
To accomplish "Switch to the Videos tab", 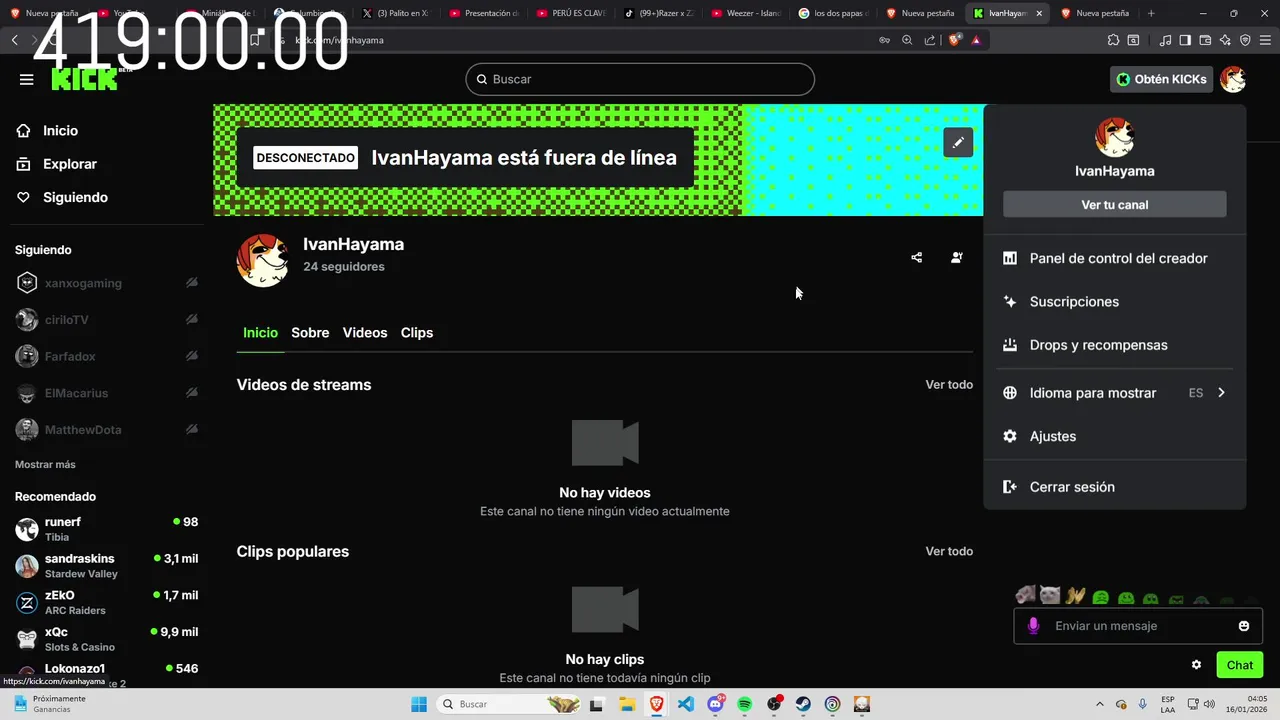I will 365,333.
